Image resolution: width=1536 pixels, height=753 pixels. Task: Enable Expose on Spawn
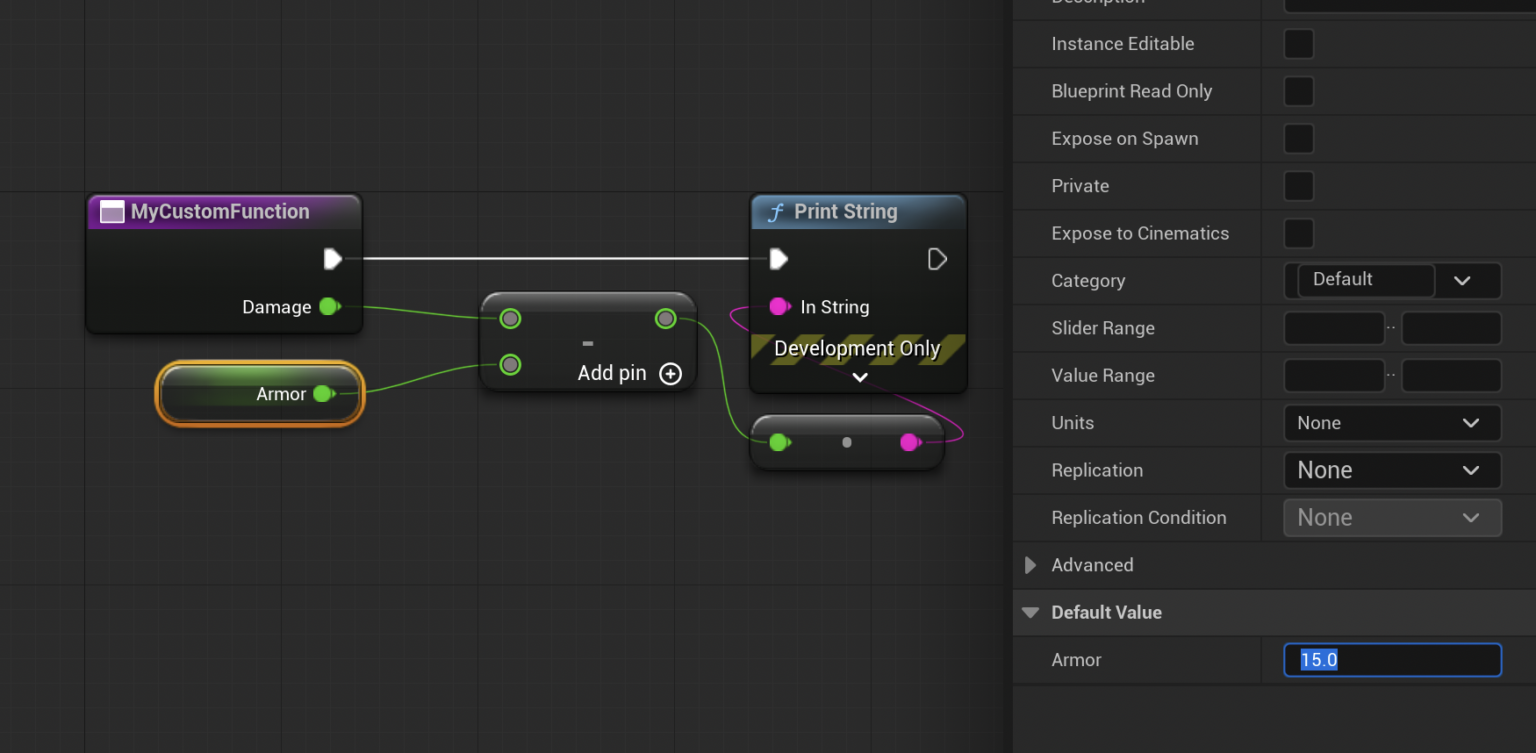(x=1298, y=138)
